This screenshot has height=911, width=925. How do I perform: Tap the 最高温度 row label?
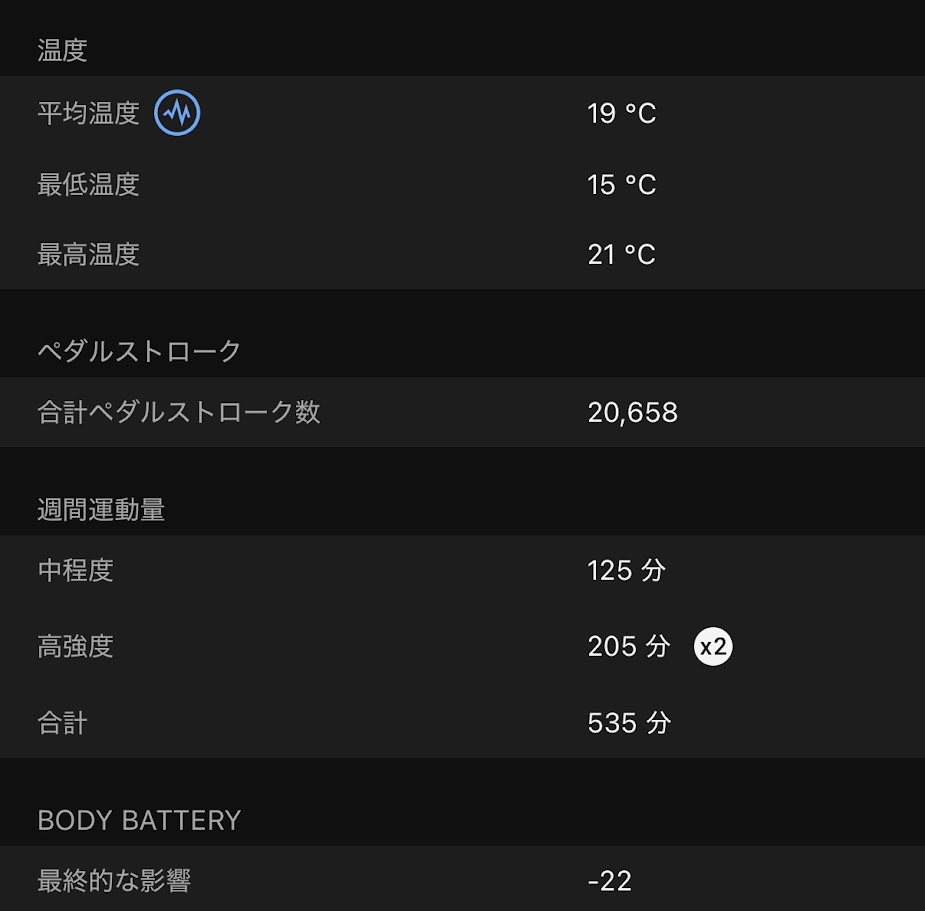88,255
